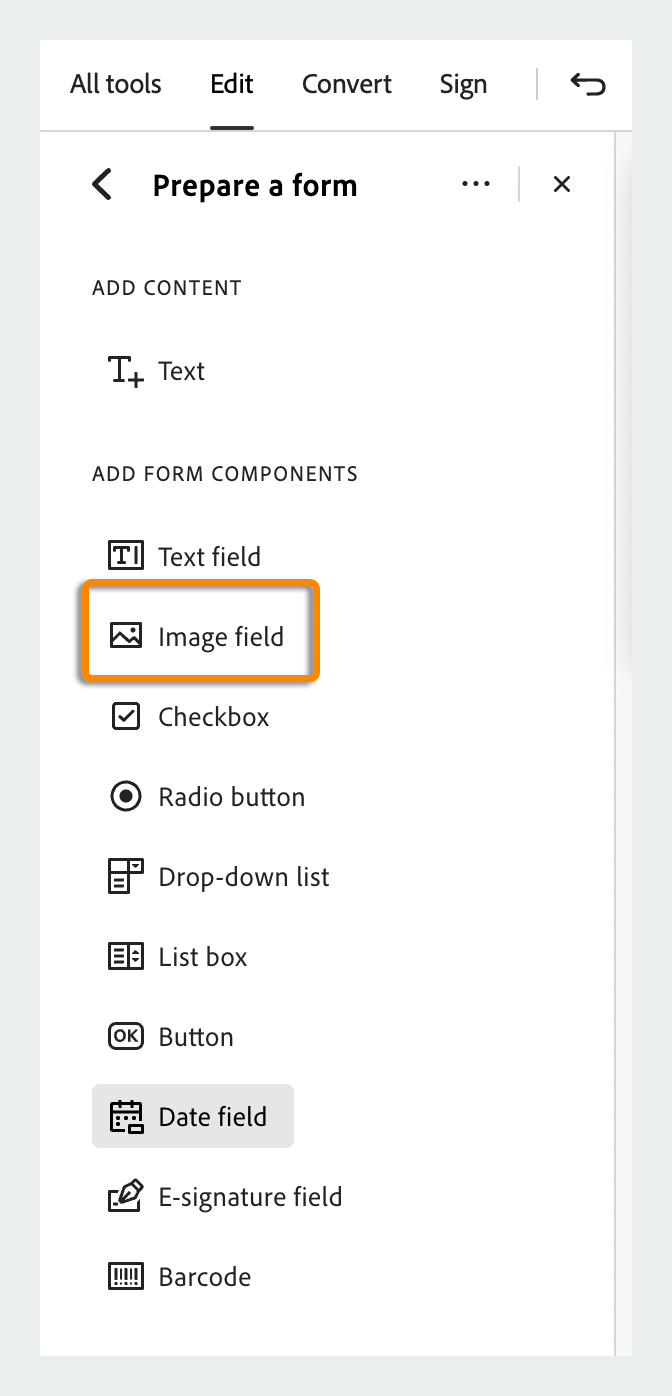Click the Edit tab

(232, 85)
